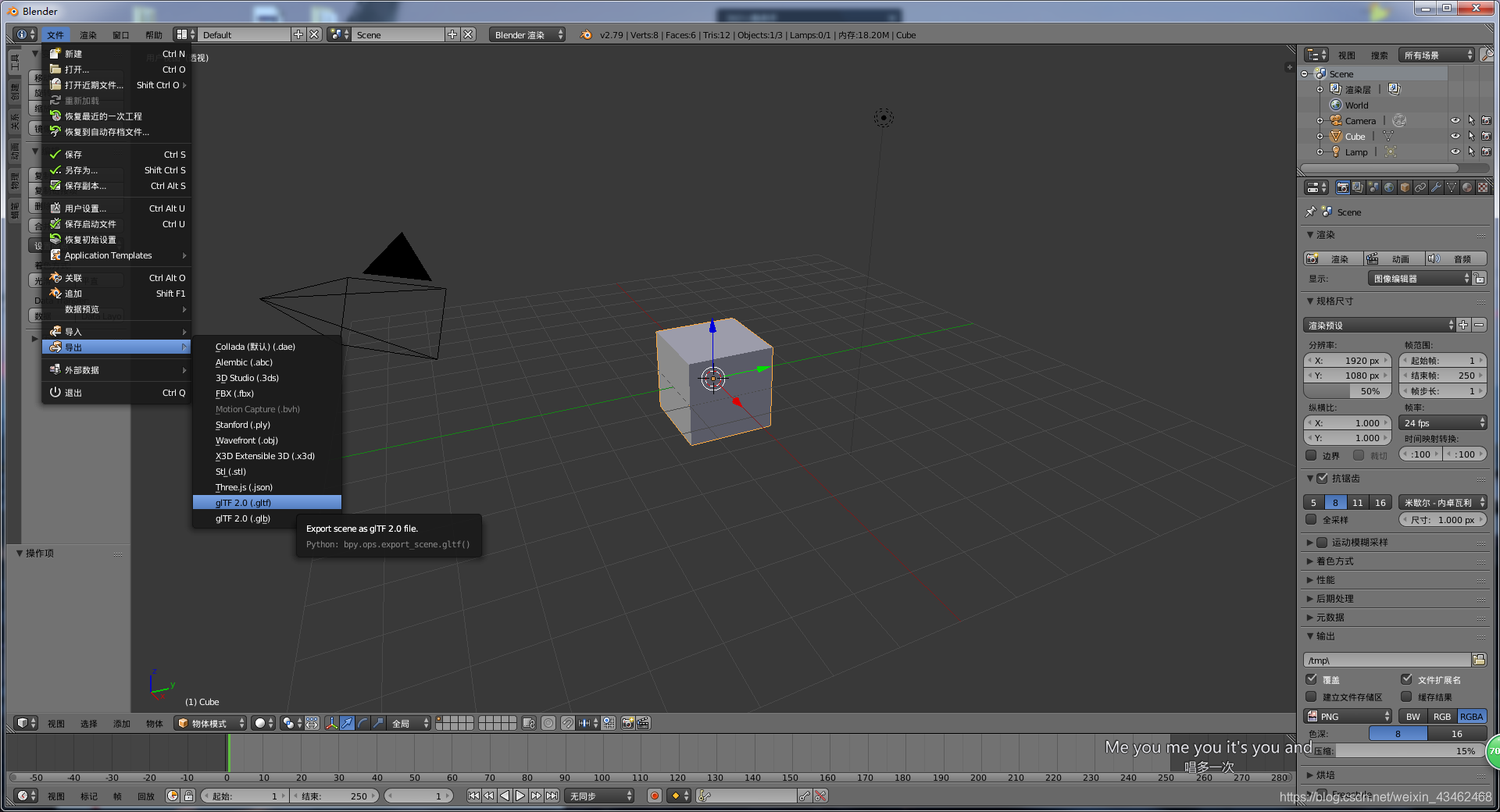Click the outliner search magnifier icon
This screenshot has width=1500, height=812.
click(1487, 55)
